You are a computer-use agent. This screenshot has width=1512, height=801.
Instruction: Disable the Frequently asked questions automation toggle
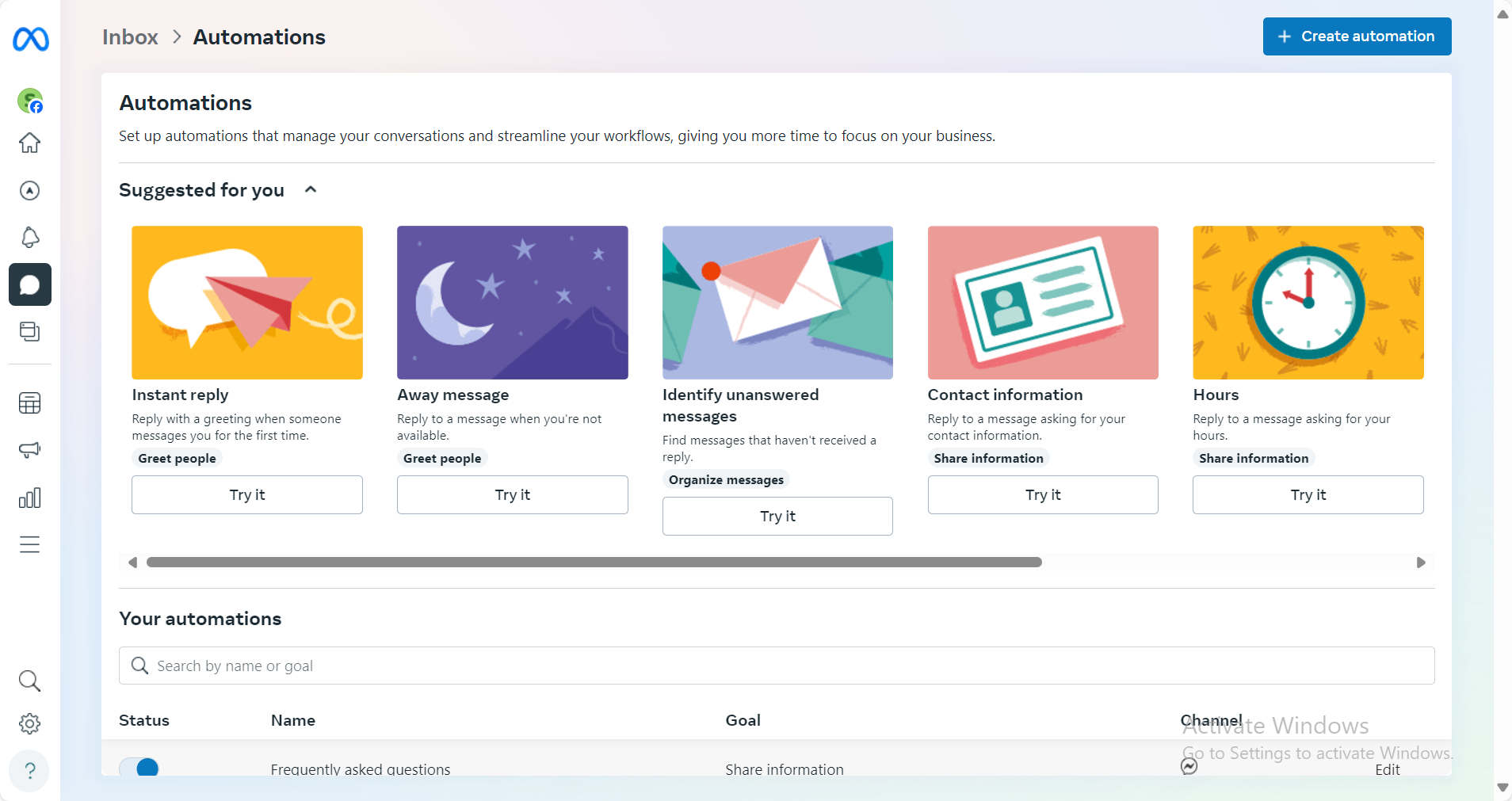(x=139, y=767)
